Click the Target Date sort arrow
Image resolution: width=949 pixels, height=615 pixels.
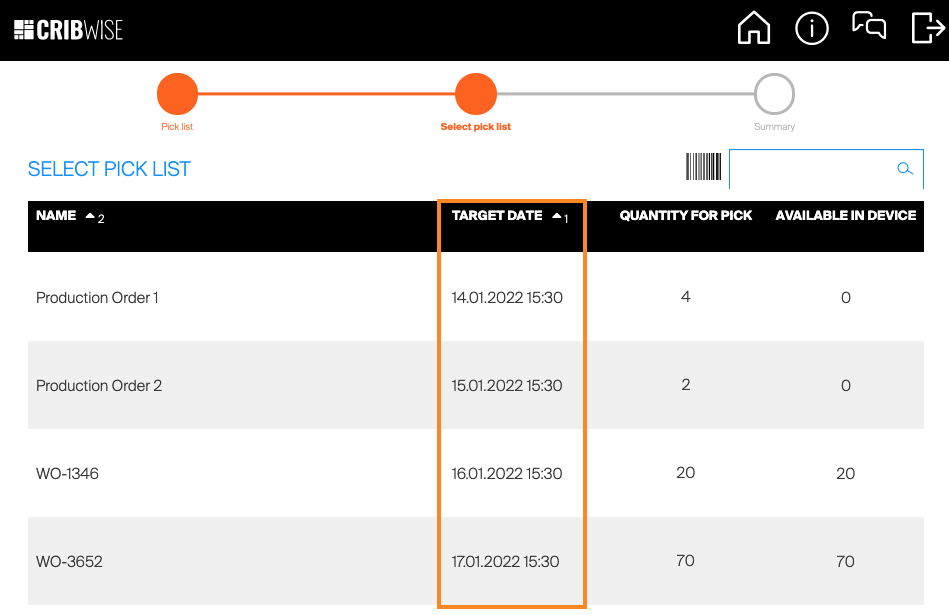tap(557, 216)
